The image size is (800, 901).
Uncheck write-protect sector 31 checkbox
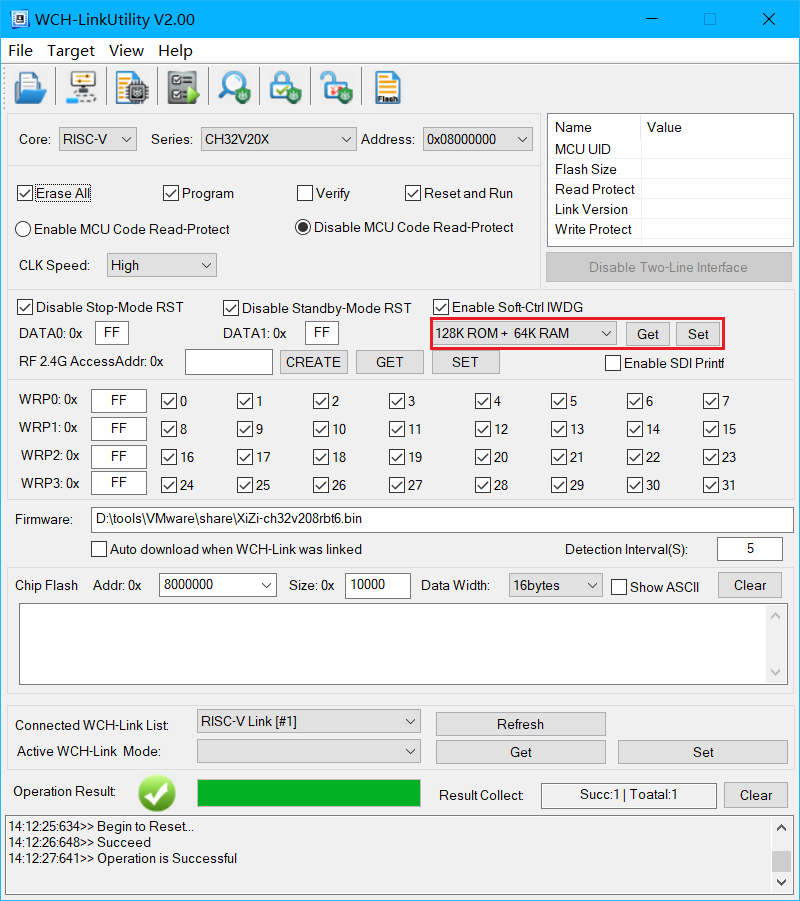(x=710, y=486)
